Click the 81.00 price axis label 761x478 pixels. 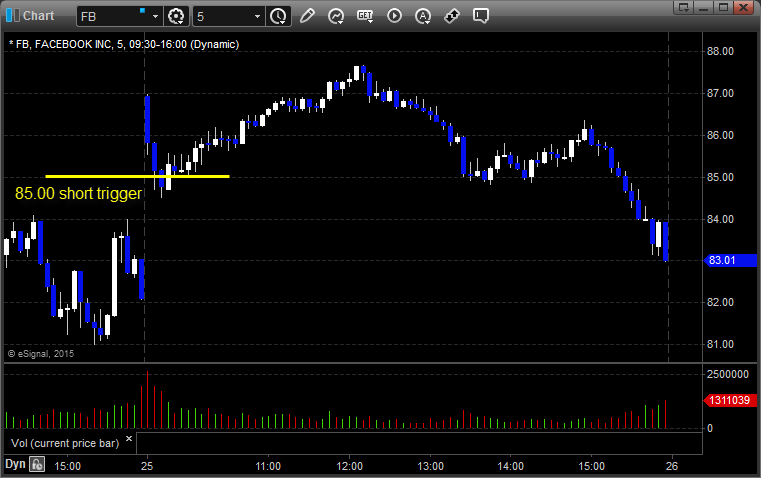click(x=720, y=345)
